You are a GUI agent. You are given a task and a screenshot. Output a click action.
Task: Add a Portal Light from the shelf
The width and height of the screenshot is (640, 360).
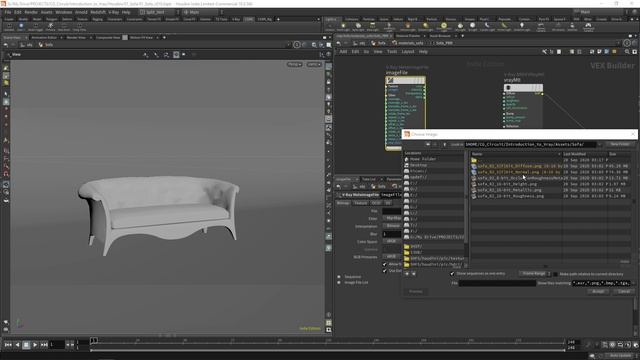click(x=503, y=27)
